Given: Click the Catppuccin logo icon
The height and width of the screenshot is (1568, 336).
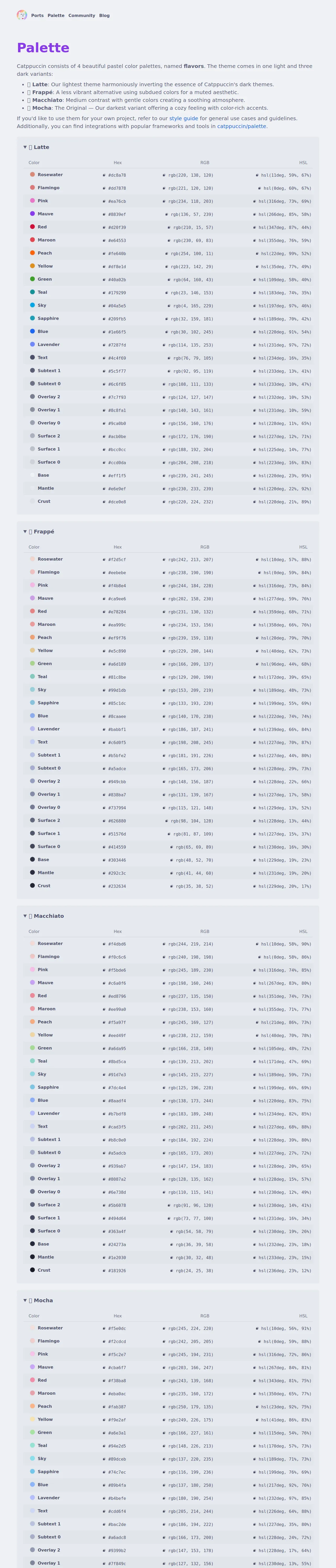Looking at the screenshot, I should (x=22, y=15).
